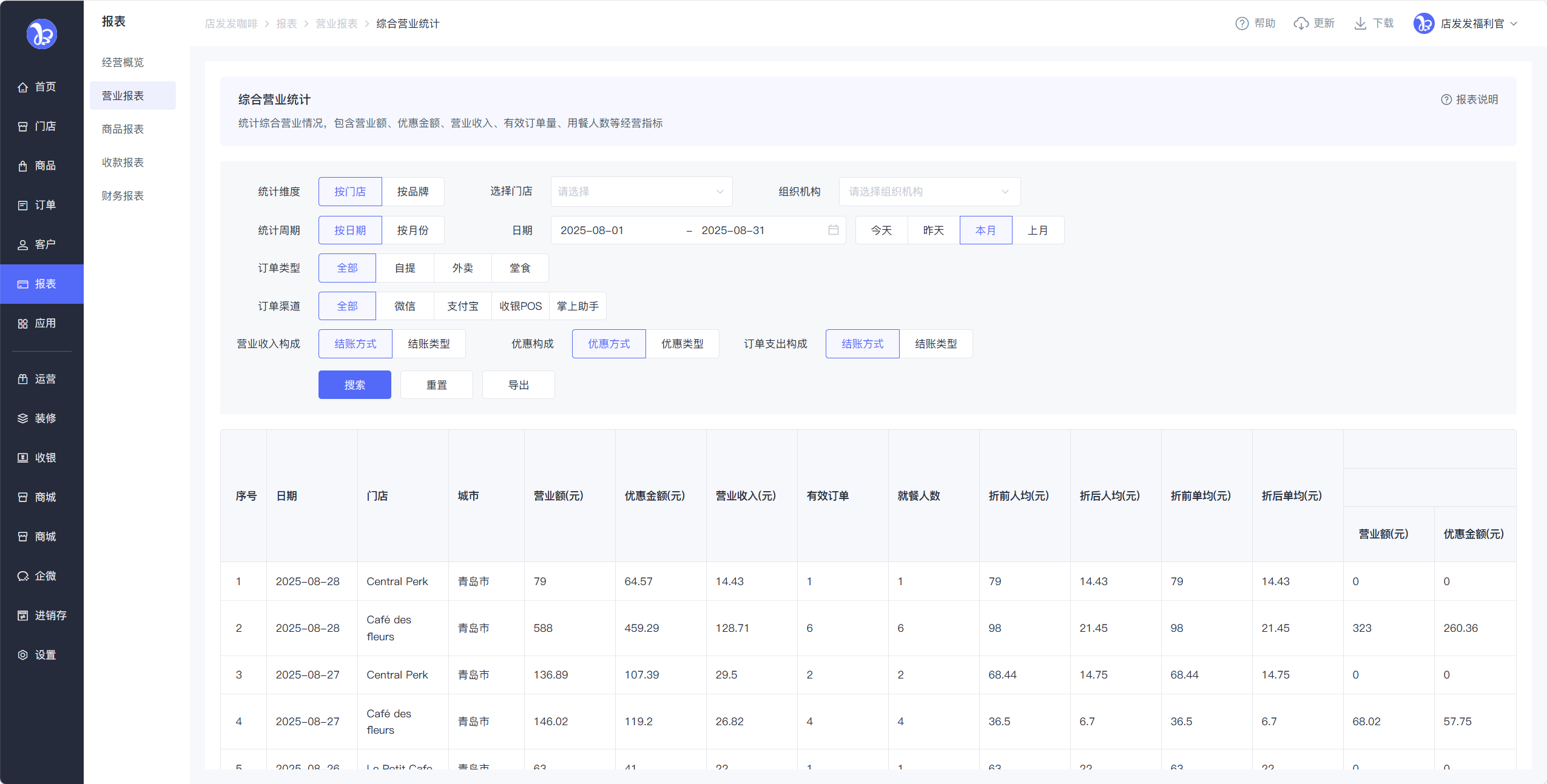
Task: Select the 昨天 quick date button
Action: point(933,230)
